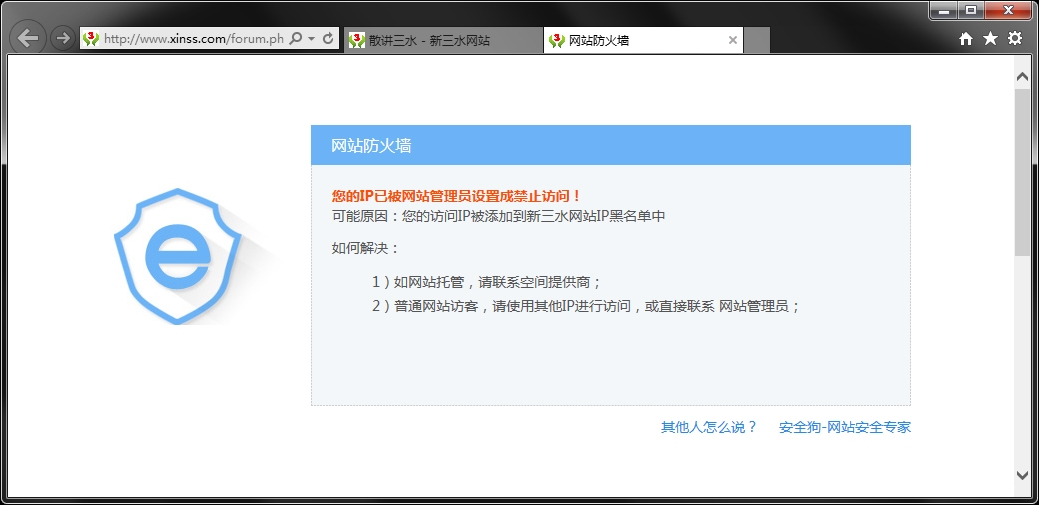
Task: Maximize the browser window
Action: pyautogui.click(x=971, y=11)
